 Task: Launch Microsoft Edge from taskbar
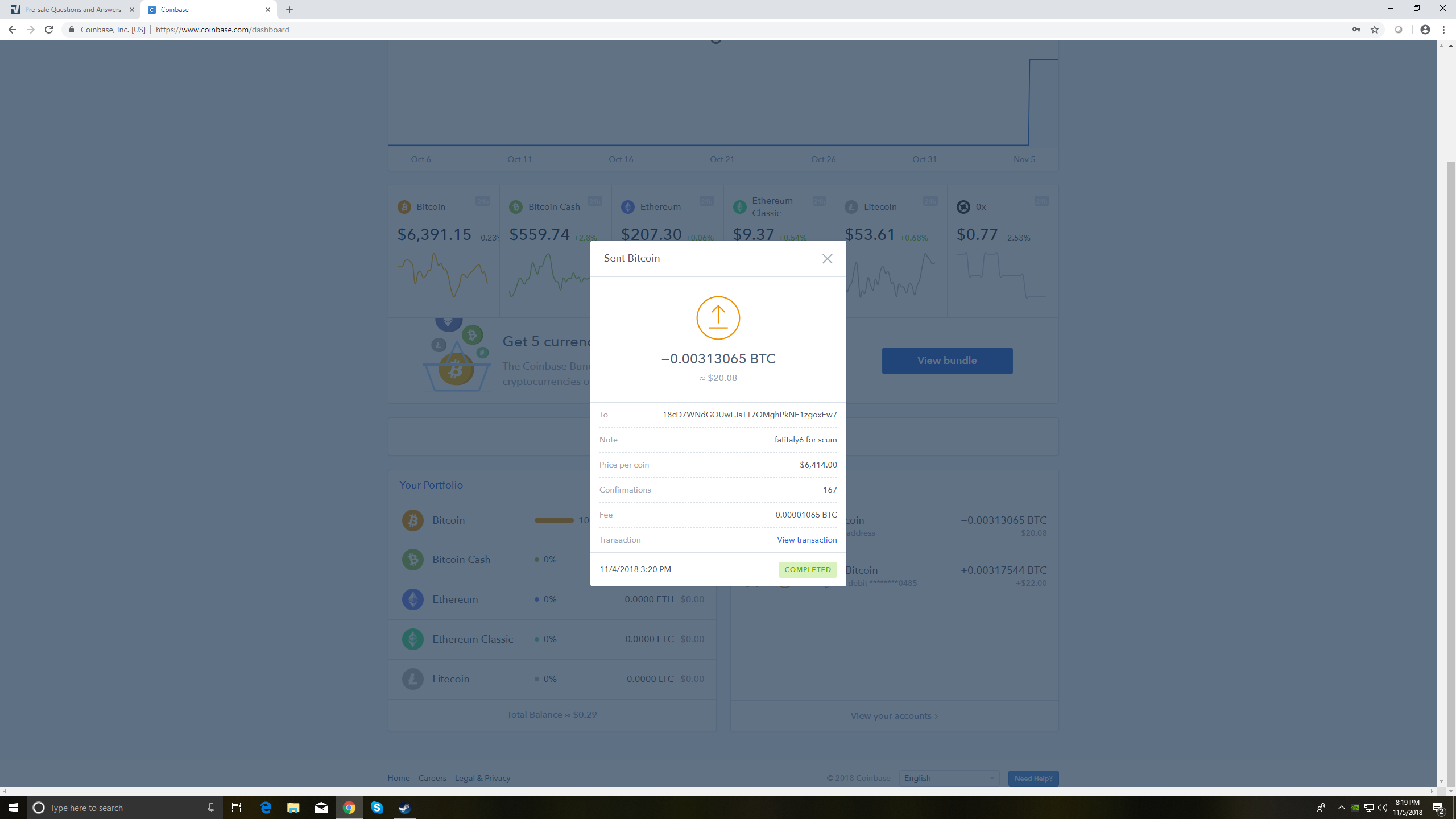[266, 808]
